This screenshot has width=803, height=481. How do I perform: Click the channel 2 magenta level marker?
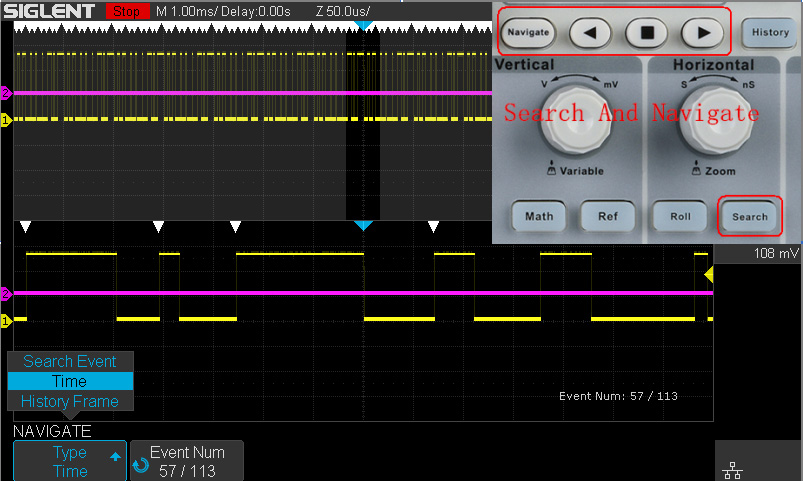pos(5,93)
